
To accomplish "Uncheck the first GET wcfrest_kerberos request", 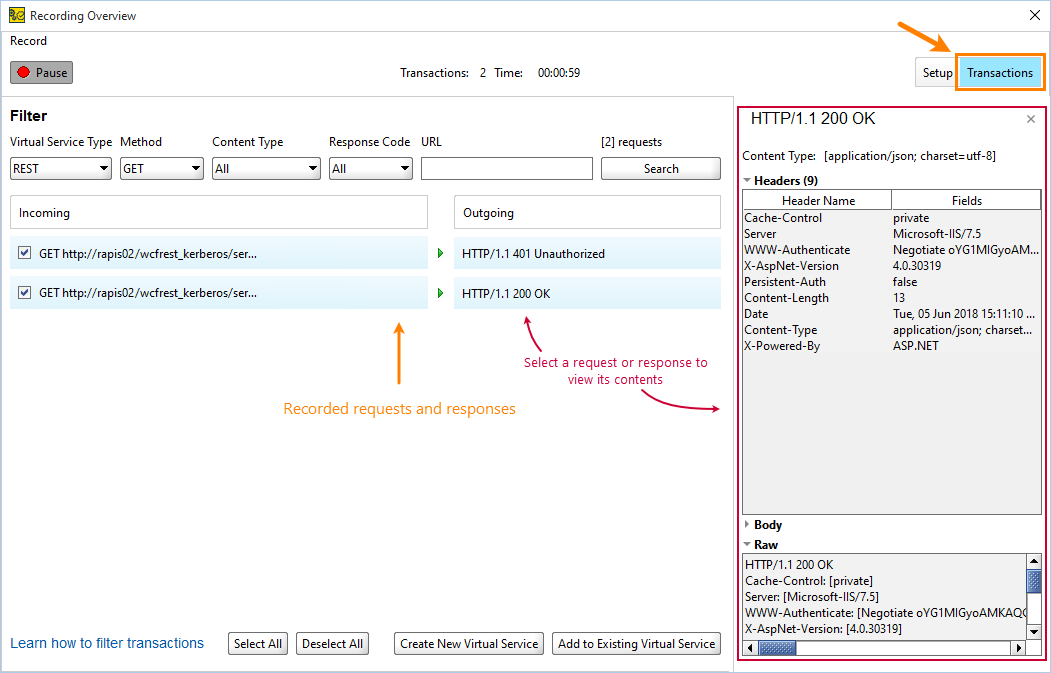I will [23, 253].
